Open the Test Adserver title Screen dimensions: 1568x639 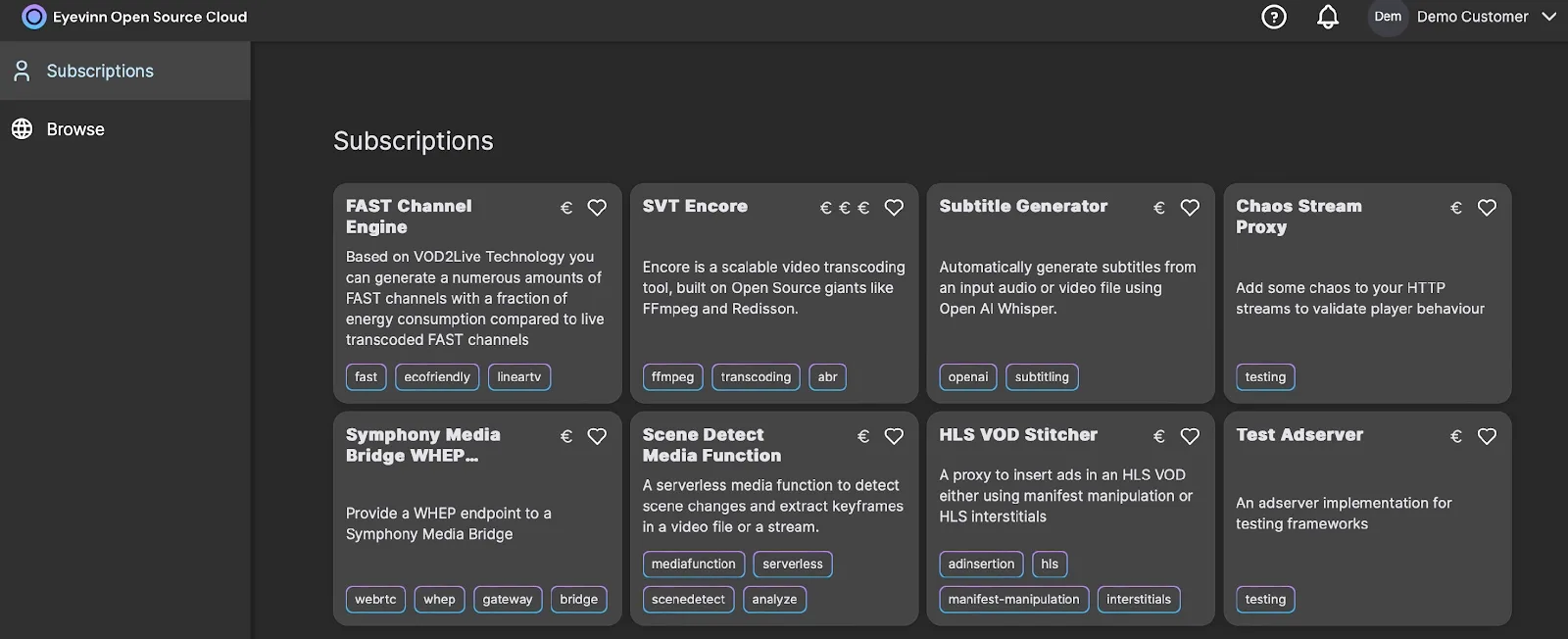1299,434
